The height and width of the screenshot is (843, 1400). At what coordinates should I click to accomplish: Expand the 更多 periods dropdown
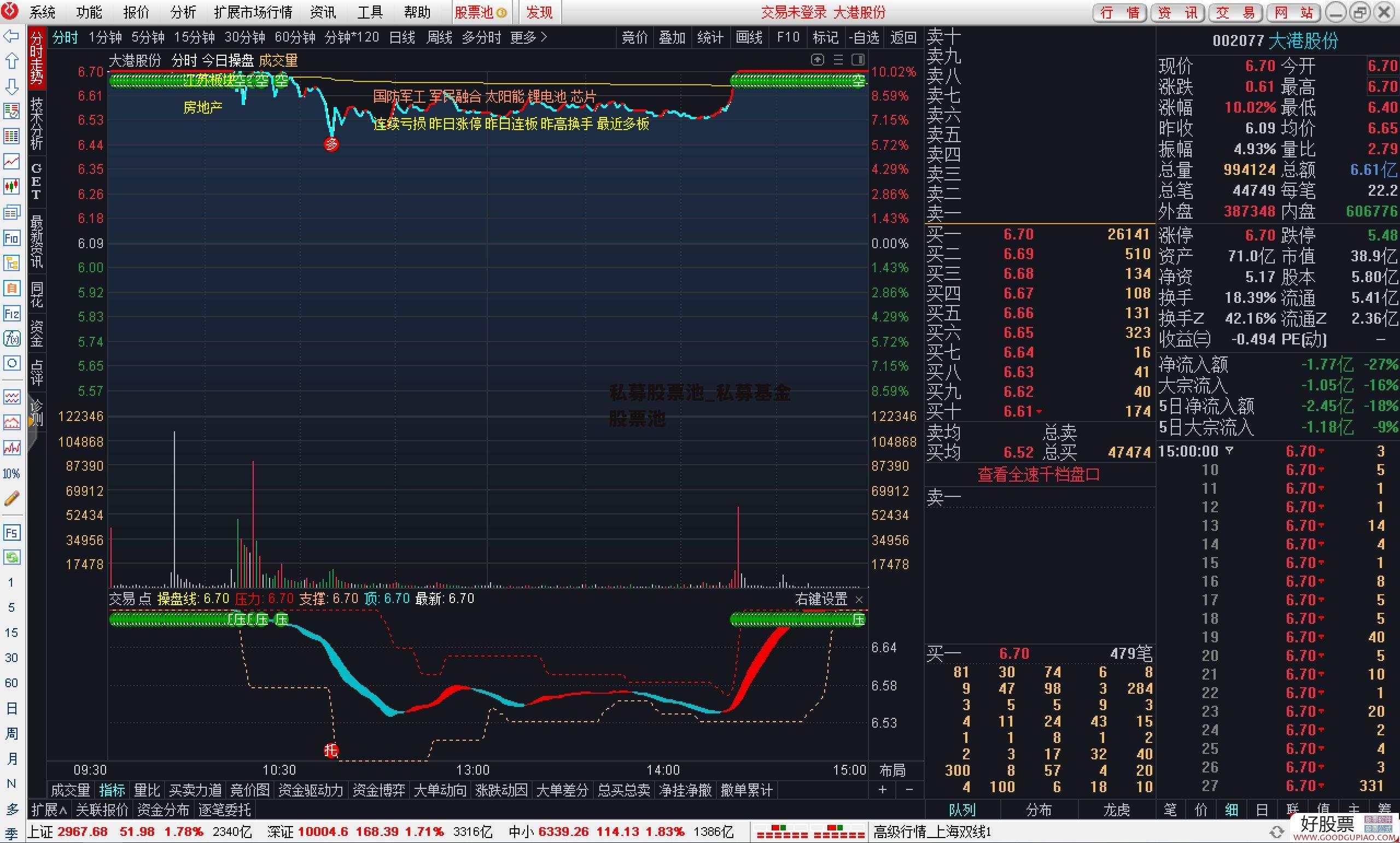click(x=529, y=38)
